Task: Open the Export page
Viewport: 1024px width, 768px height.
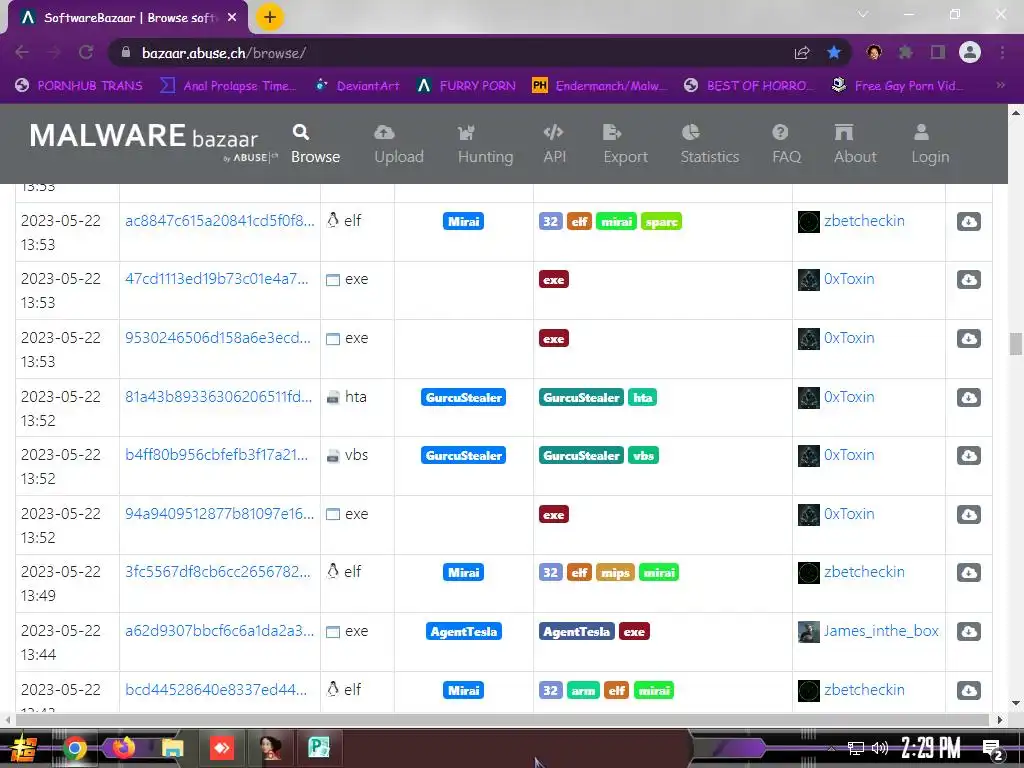Action: (x=625, y=144)
